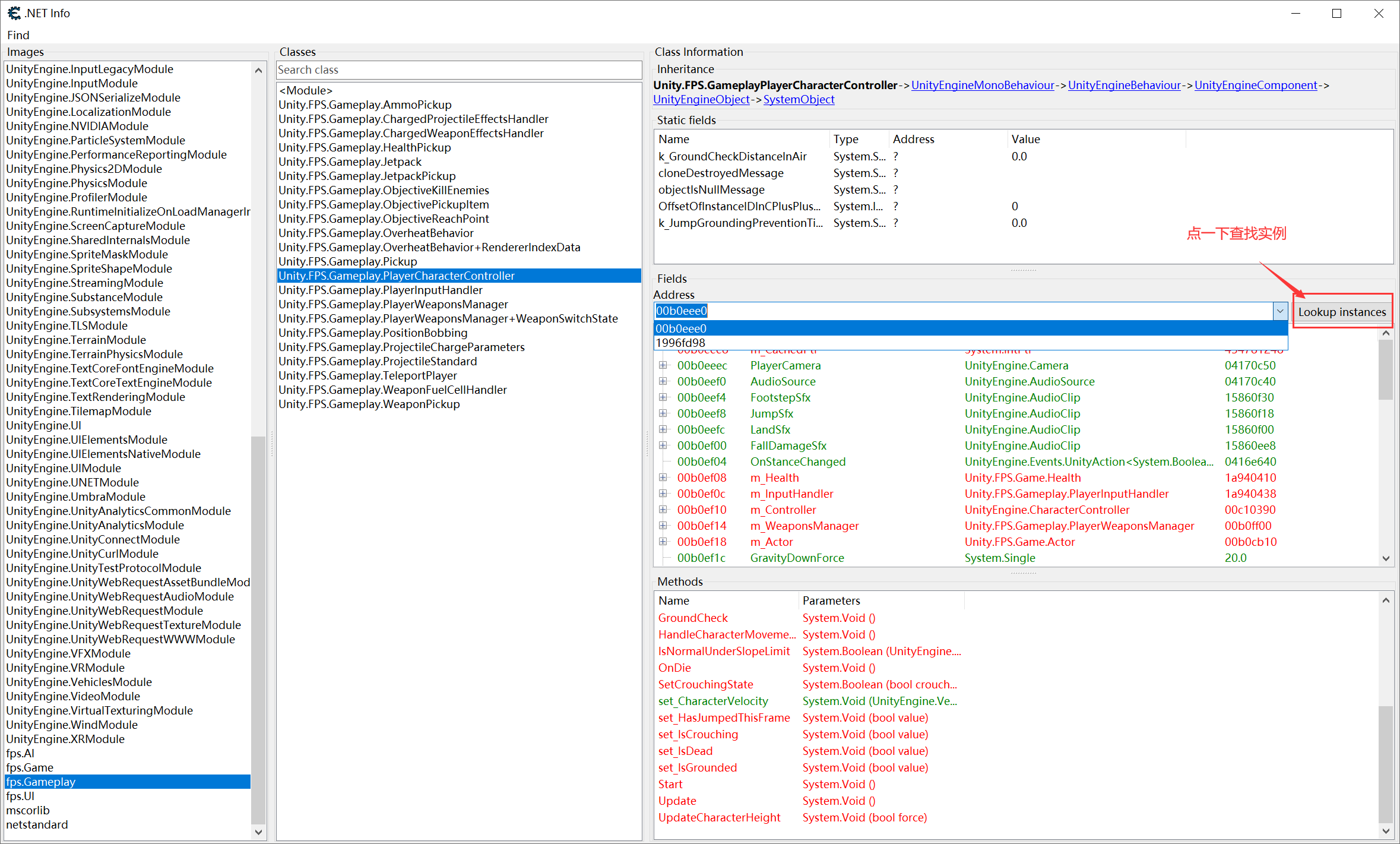Click the Images list scroll down arrow
Viewport: 1400px width, 844px height.
coord(258,832)
